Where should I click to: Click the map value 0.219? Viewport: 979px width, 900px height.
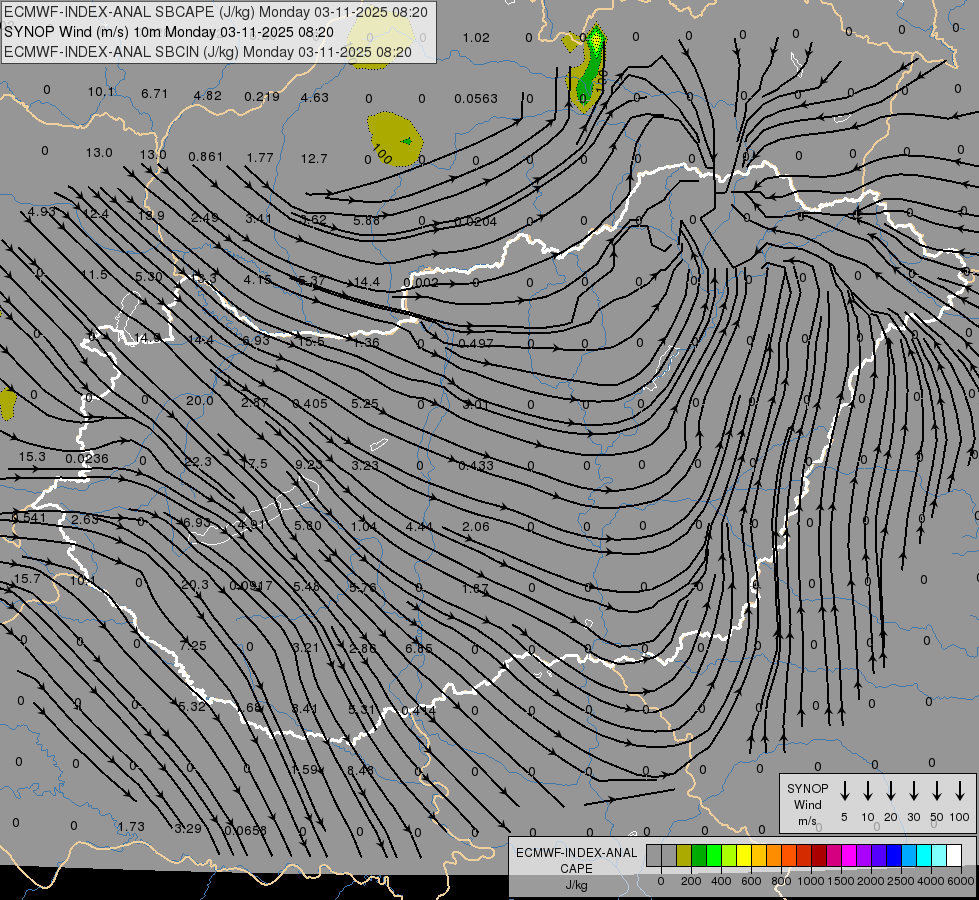pos(262,96)
